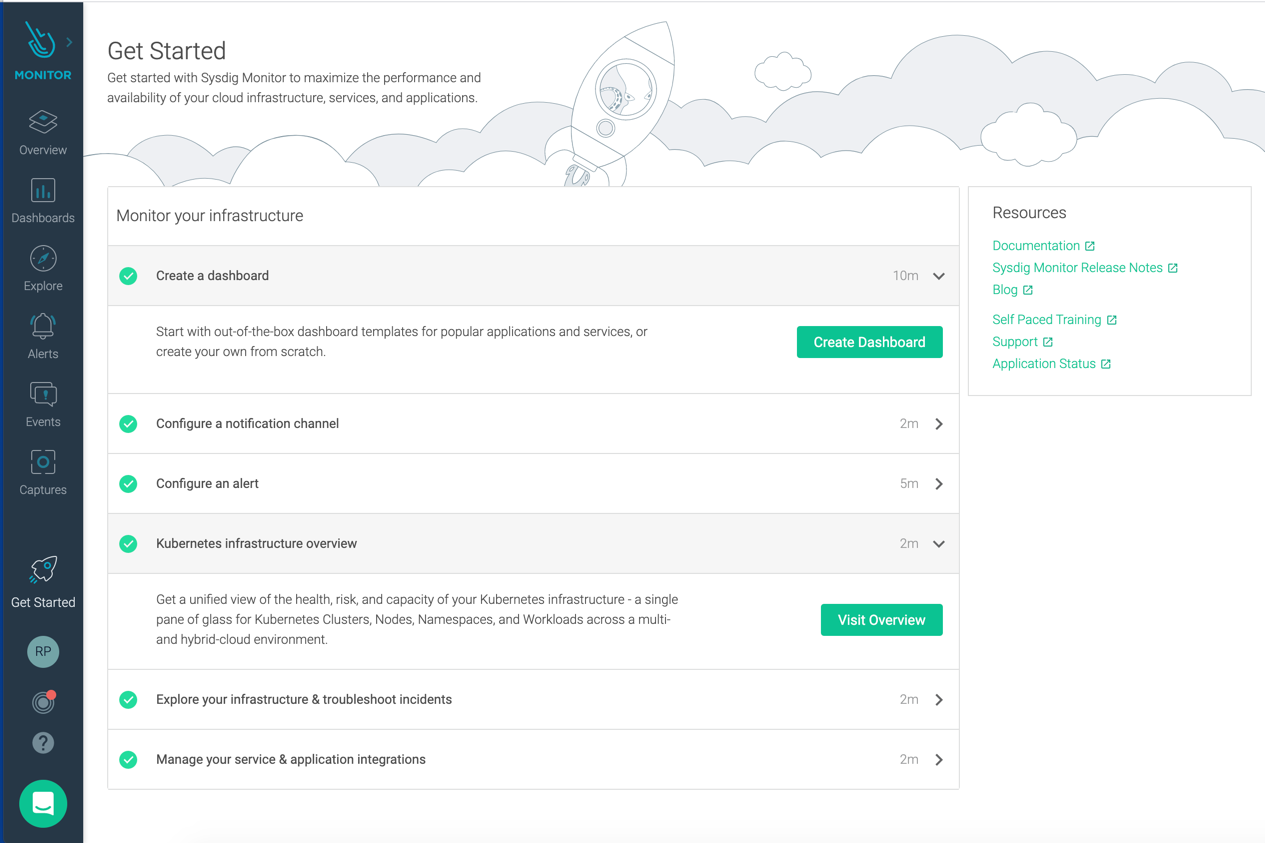The image size is (1265, 843).
Task: Open the Explore compass icon
Action: click(43, 258)
